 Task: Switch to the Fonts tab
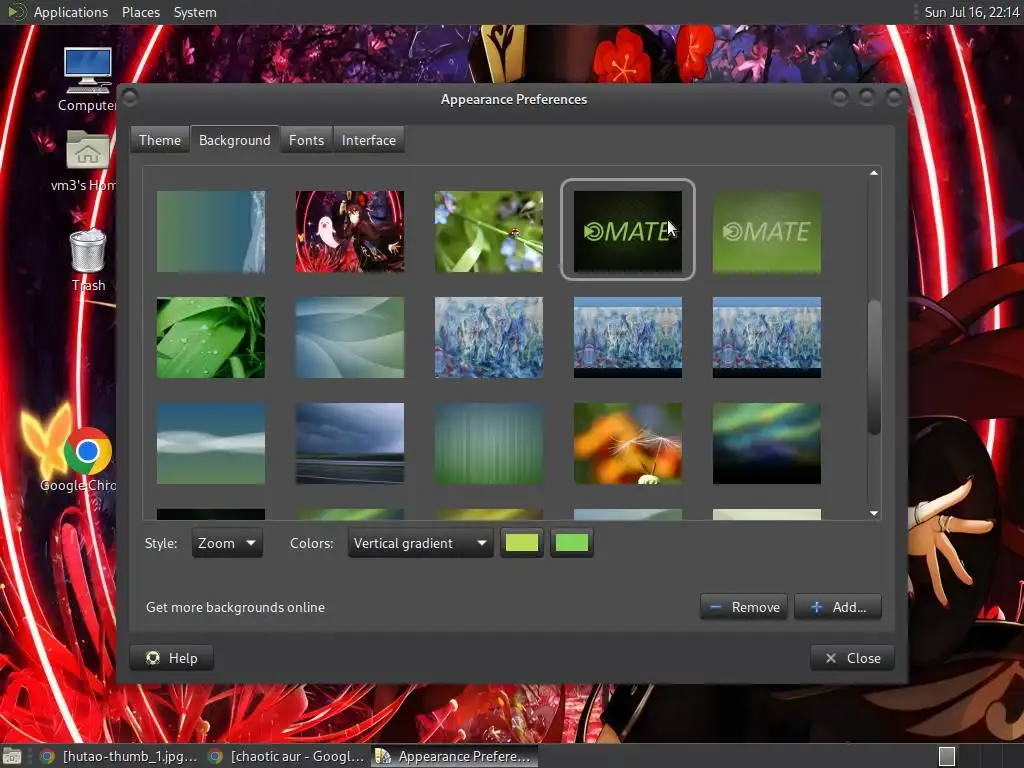[306, 140]
